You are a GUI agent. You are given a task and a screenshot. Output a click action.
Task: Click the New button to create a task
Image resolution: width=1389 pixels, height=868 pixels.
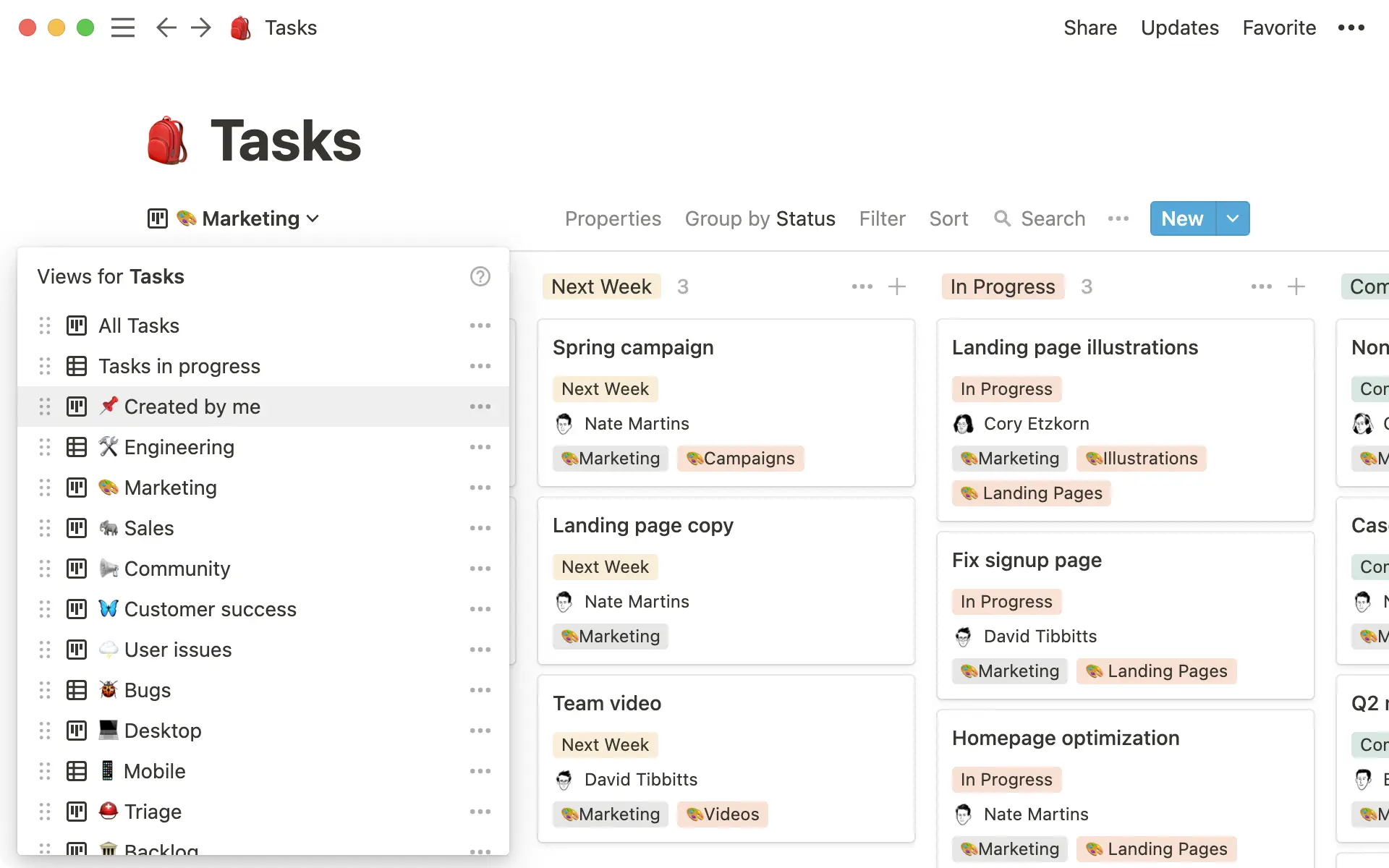pos(1181,218)
